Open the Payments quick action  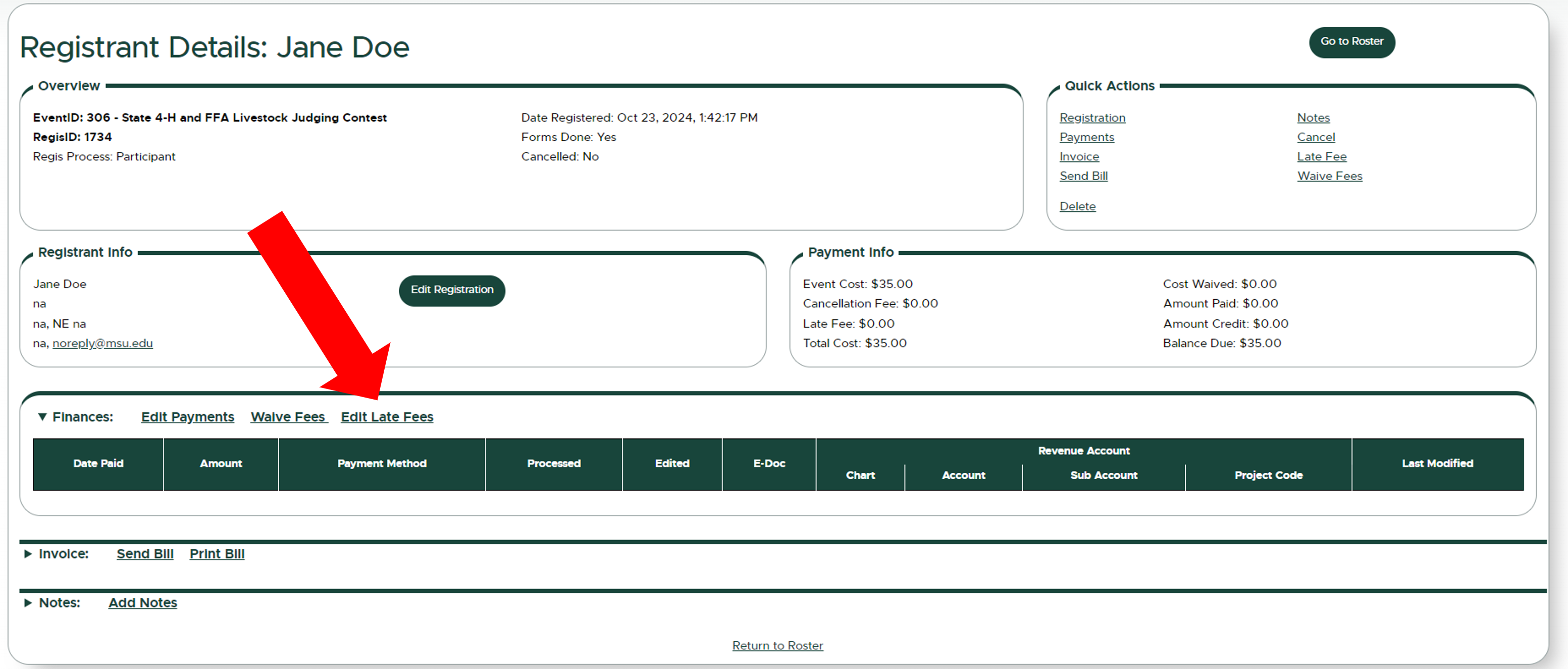click(x=1086, y=137)
